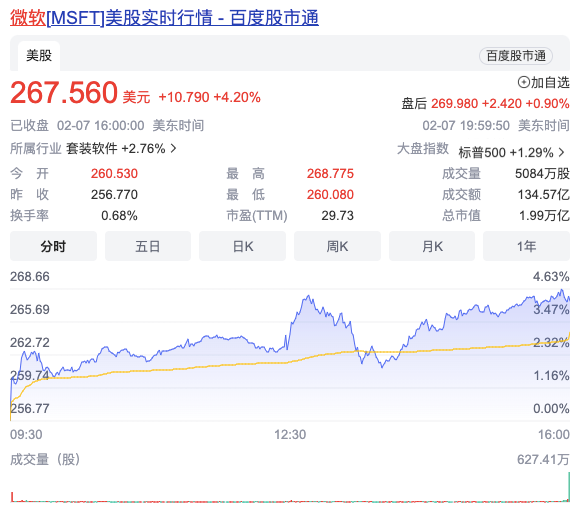The width and height of the screenshot is (579, 511).
Task: Click the 盘后 269.980 after-hours price
Action: (x=454, y=103)
